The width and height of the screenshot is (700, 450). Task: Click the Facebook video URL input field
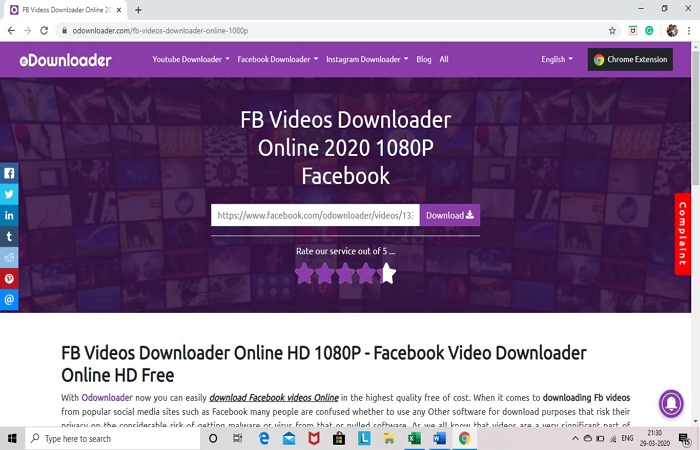[x=315, y=215]
